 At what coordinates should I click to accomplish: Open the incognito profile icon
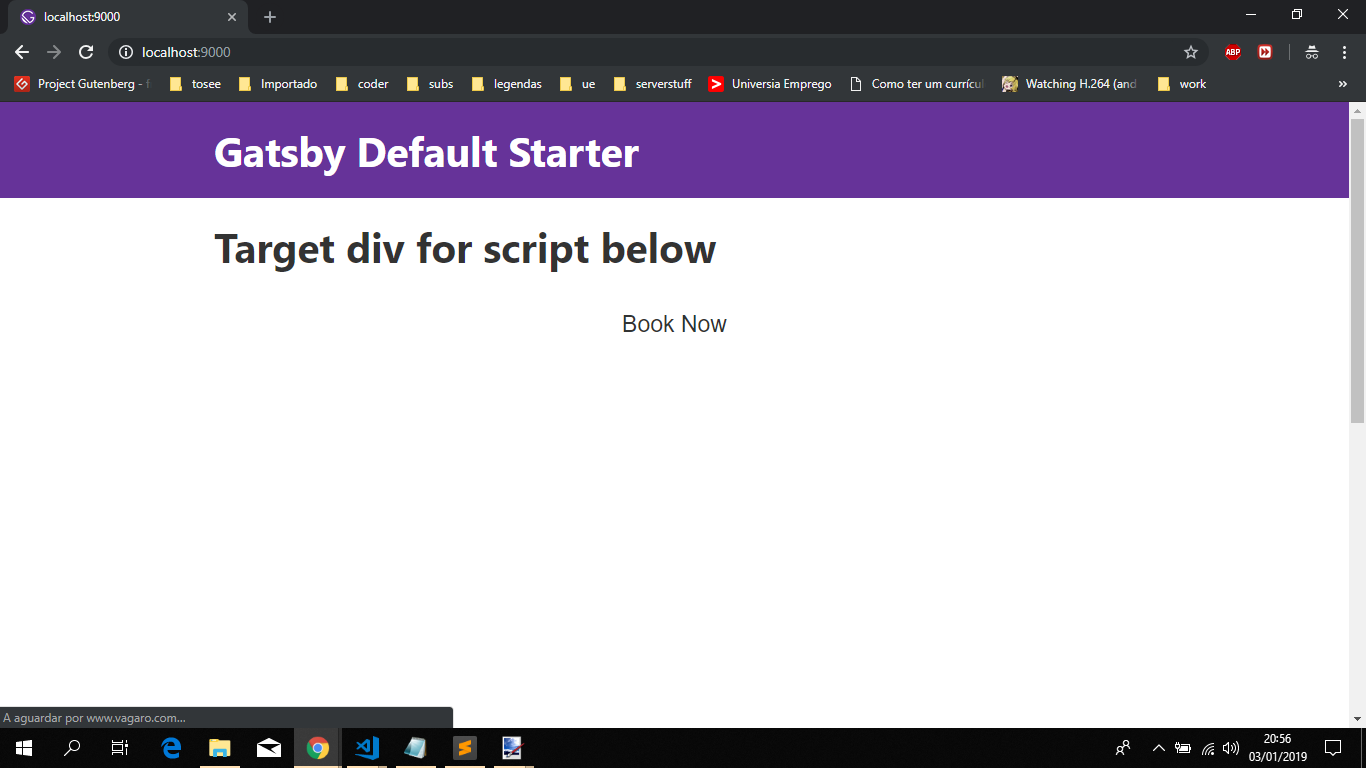1312,52
